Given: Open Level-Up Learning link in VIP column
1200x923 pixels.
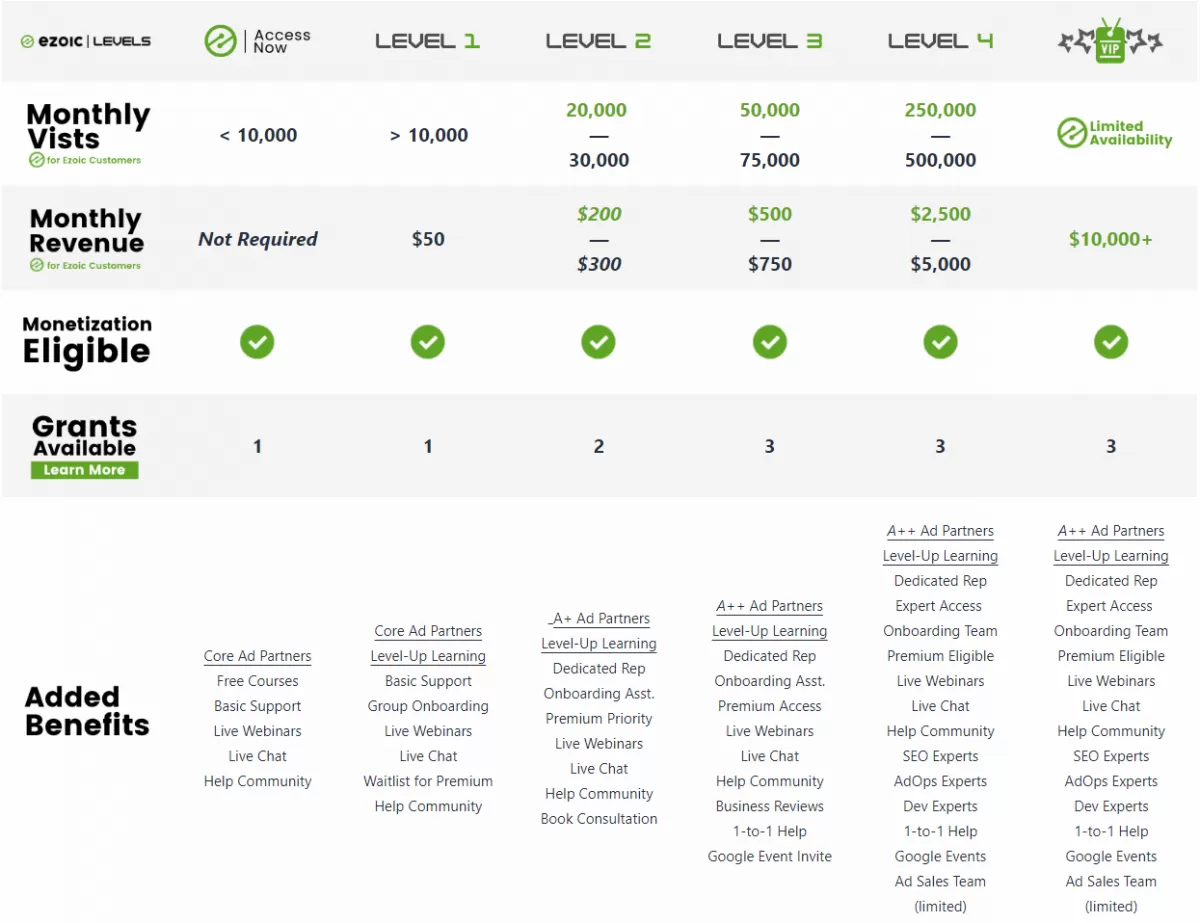Looking at the screenshot, I should pos(1111,557).
